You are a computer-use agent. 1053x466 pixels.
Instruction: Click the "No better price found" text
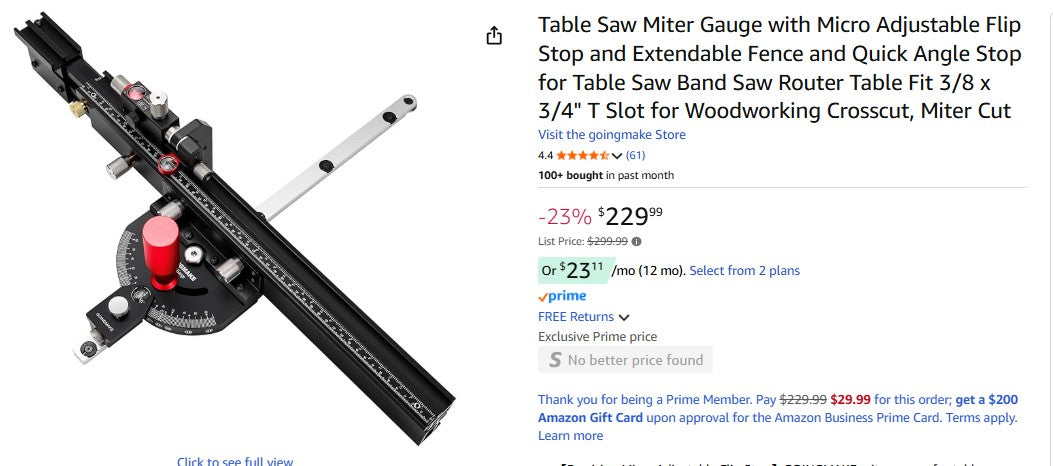[x=635, y=360]
